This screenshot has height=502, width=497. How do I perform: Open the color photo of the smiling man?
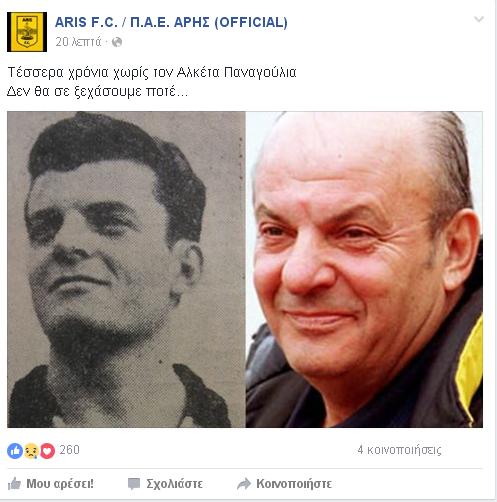coord(364,269)
